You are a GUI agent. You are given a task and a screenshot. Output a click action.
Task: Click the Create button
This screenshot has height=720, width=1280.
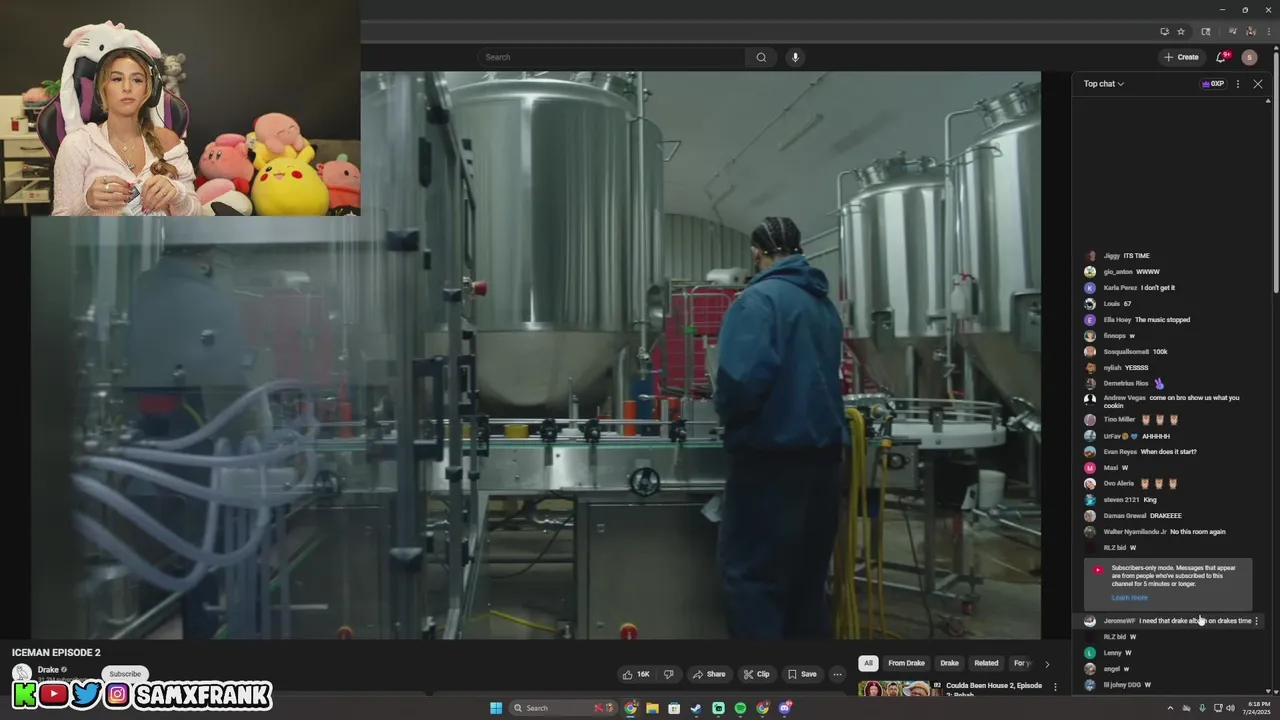click(1181, 57)
